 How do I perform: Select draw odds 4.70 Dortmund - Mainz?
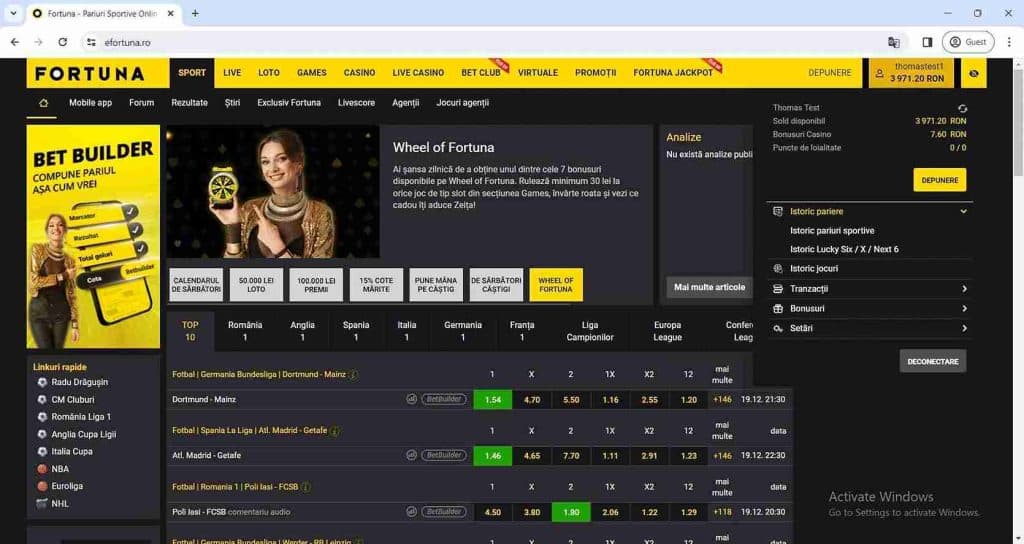point(532,400)
